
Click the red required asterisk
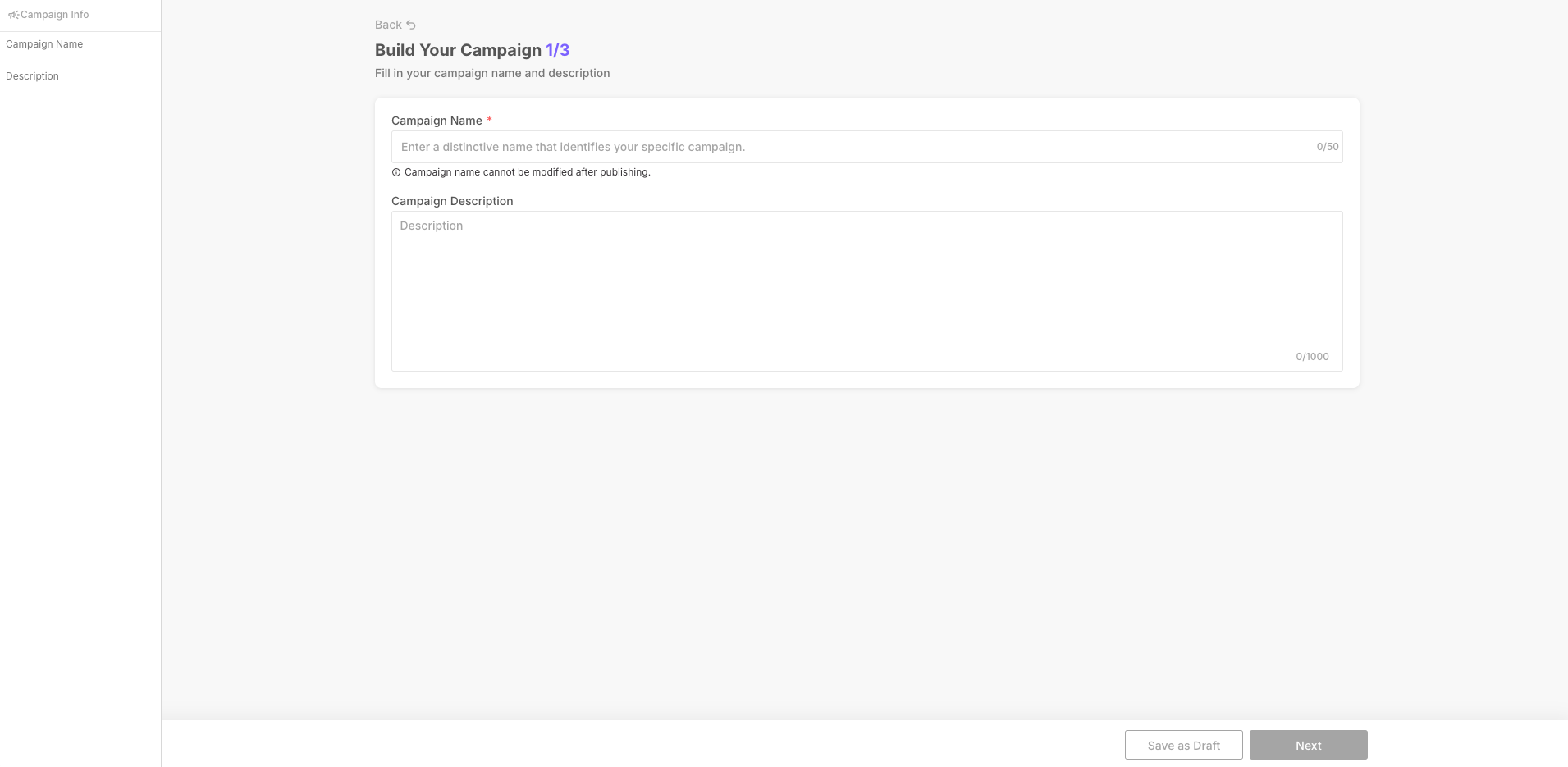click(490, 120)
